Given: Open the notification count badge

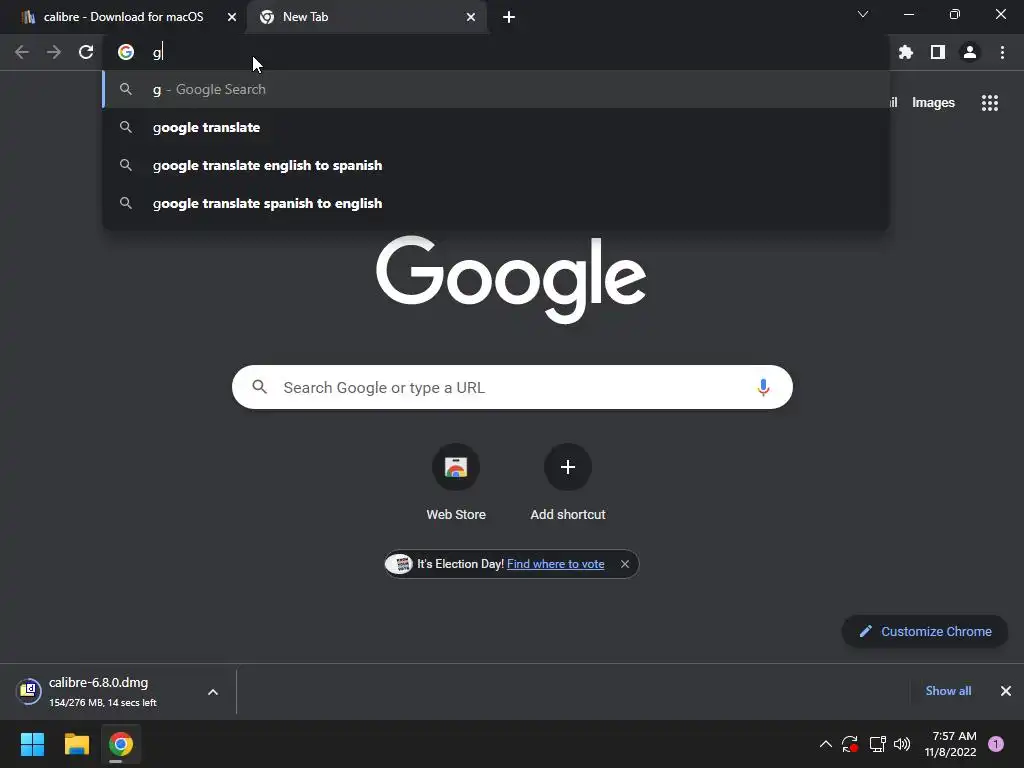Looking at the screenshot, I should pos(996,744).
